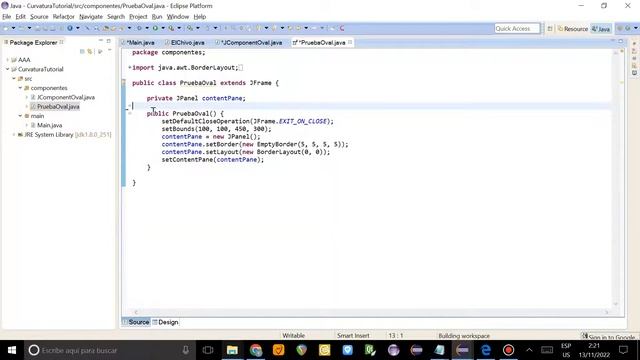Open the Refactor menu

coord(63,17)
